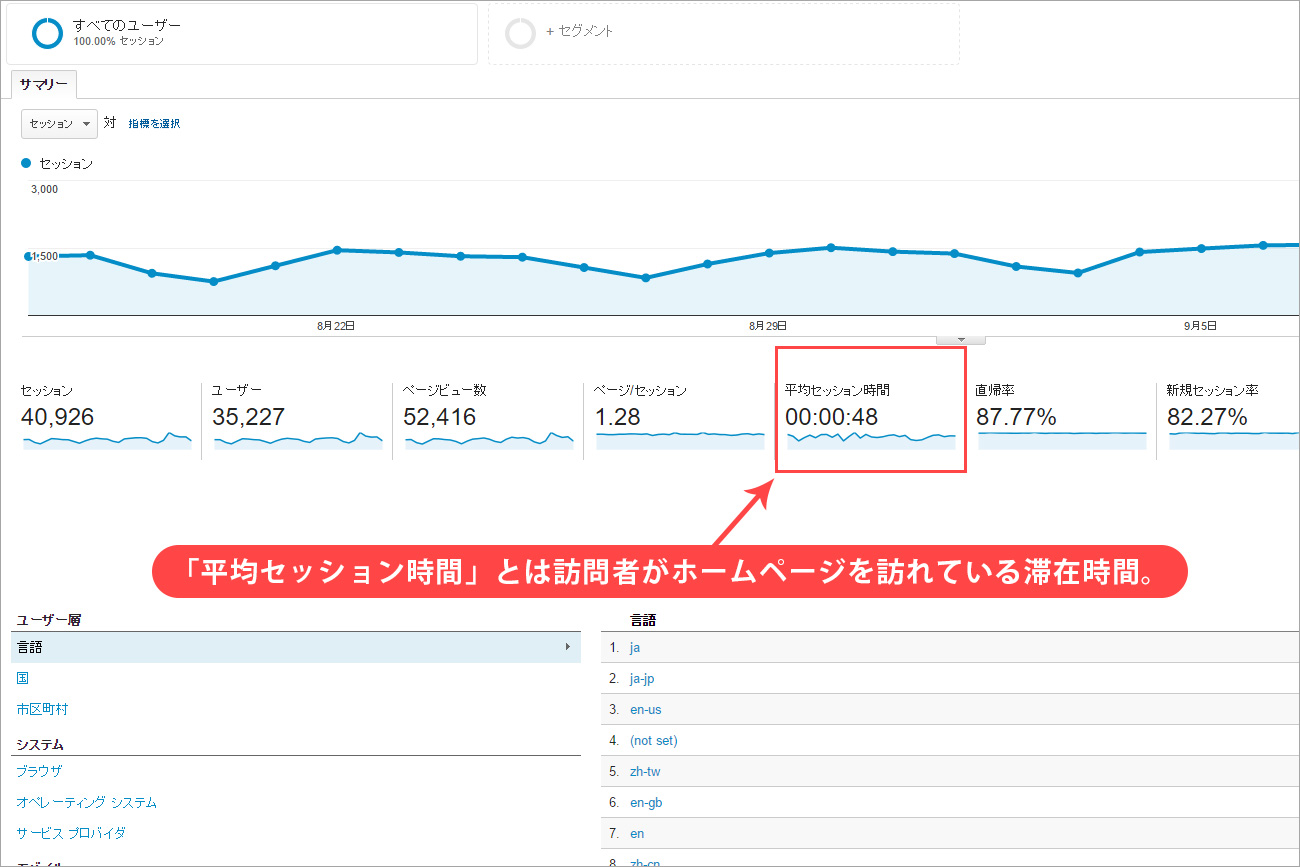This screenshot has width=1300, height=867.
Task: Open the セッション metric dropdown
Action: pyautogui.click(x=59, y=123)
